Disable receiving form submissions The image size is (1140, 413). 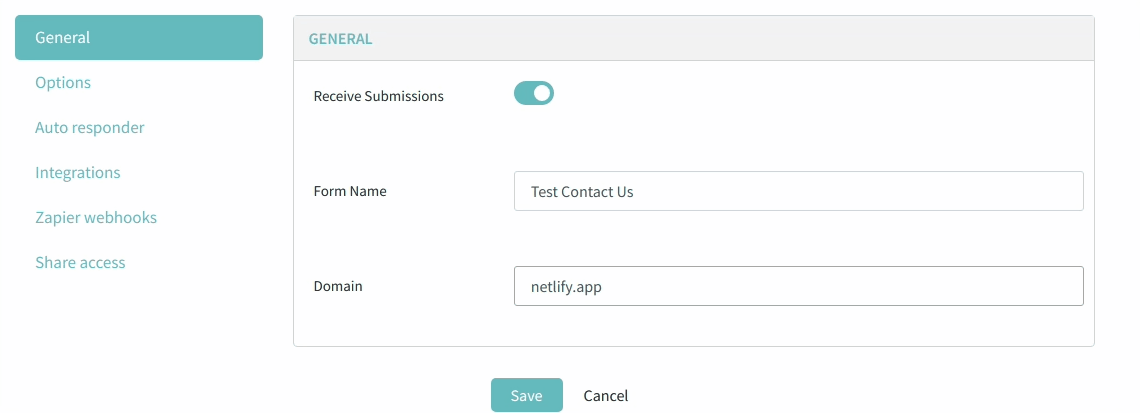click(x=534, y=94)
